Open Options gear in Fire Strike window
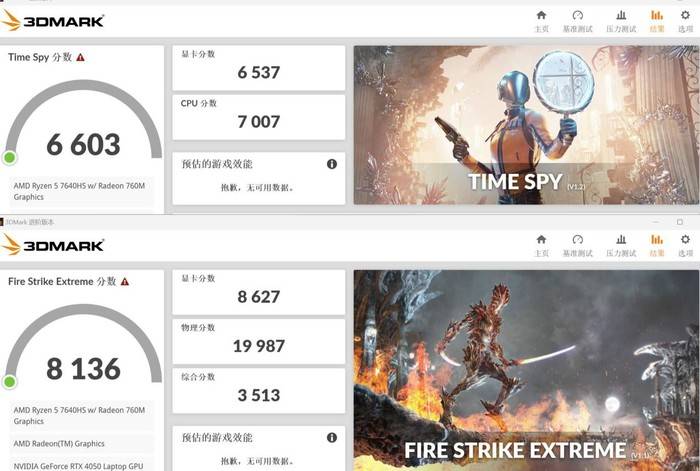This screenshot has height=471, width=700. (x=685, y=240)
